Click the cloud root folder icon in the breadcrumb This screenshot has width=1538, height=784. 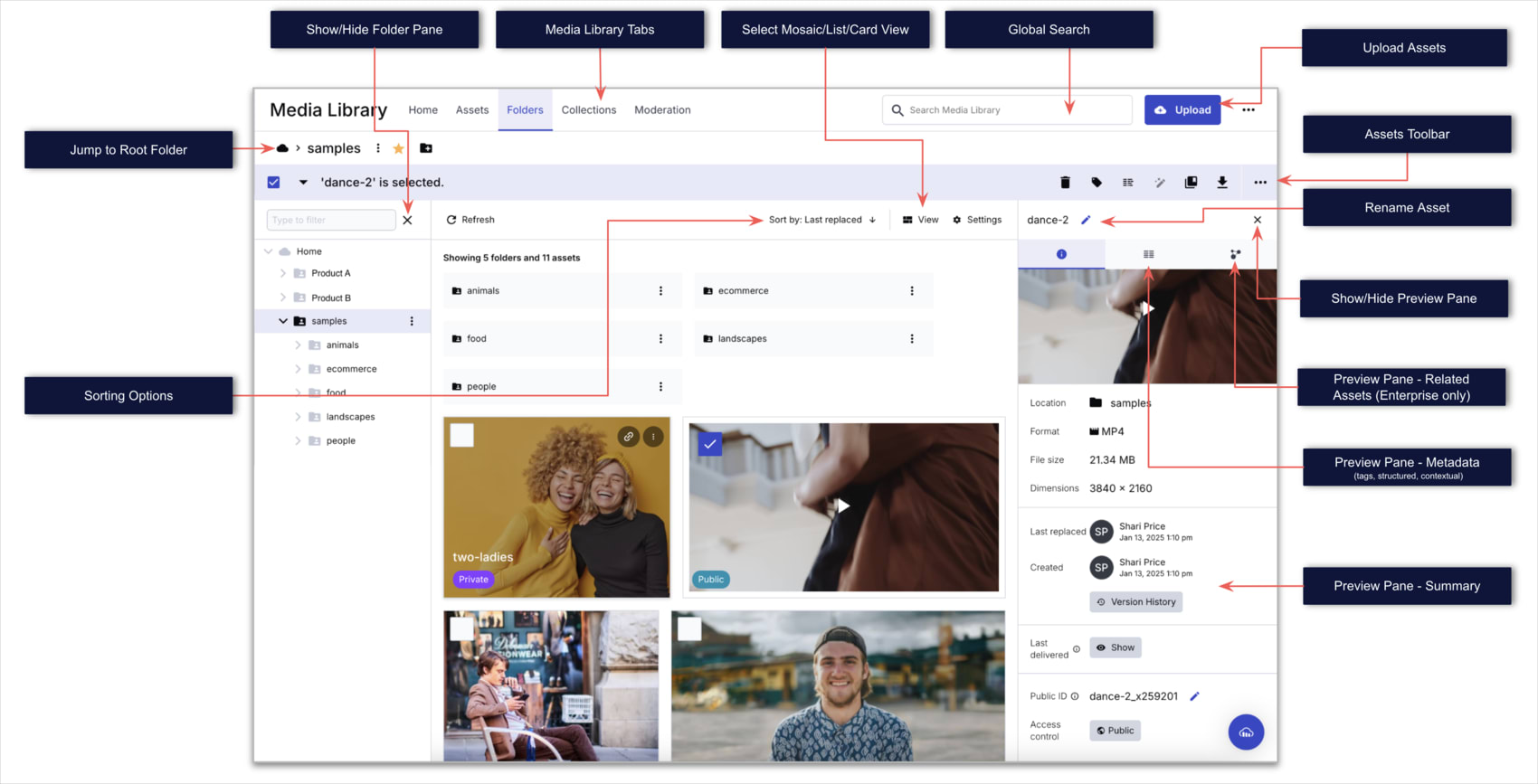(x=282, y=148)
